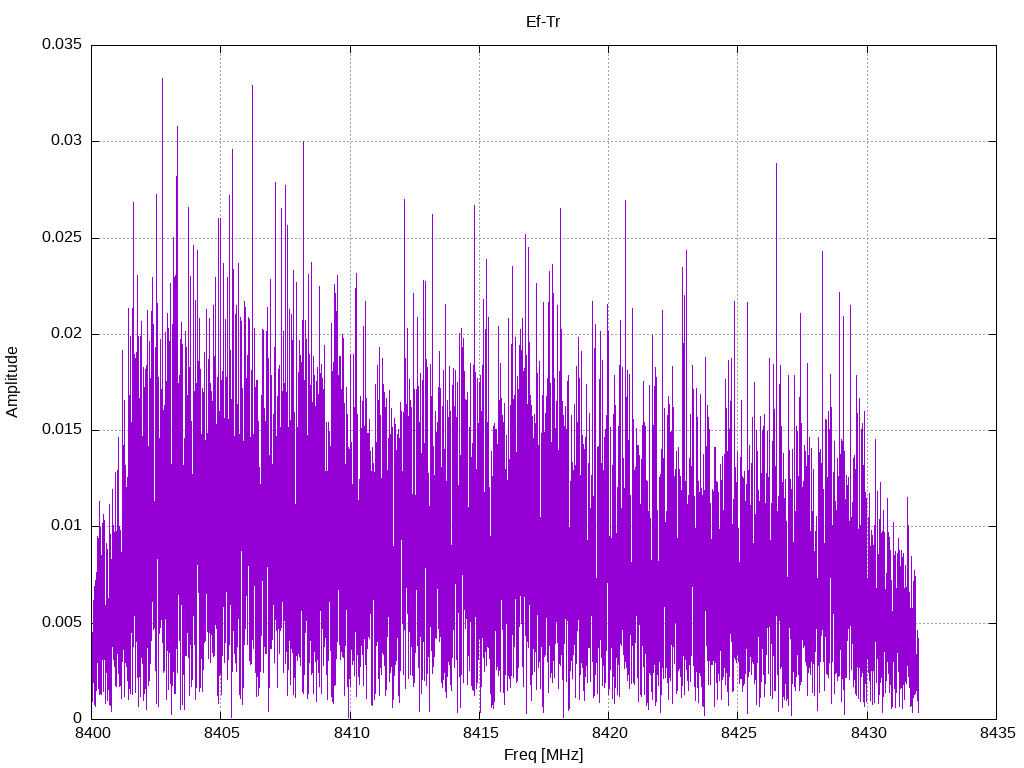Viewport: 1024px width, 768px height.
Task: Click the y-axis tick label 0
Action: (x=78, y=718)
